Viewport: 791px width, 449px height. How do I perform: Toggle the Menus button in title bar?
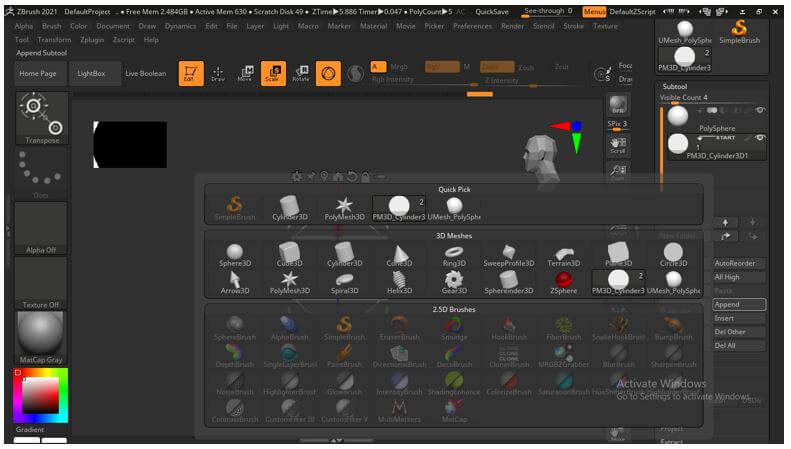(x=594, y=12)
